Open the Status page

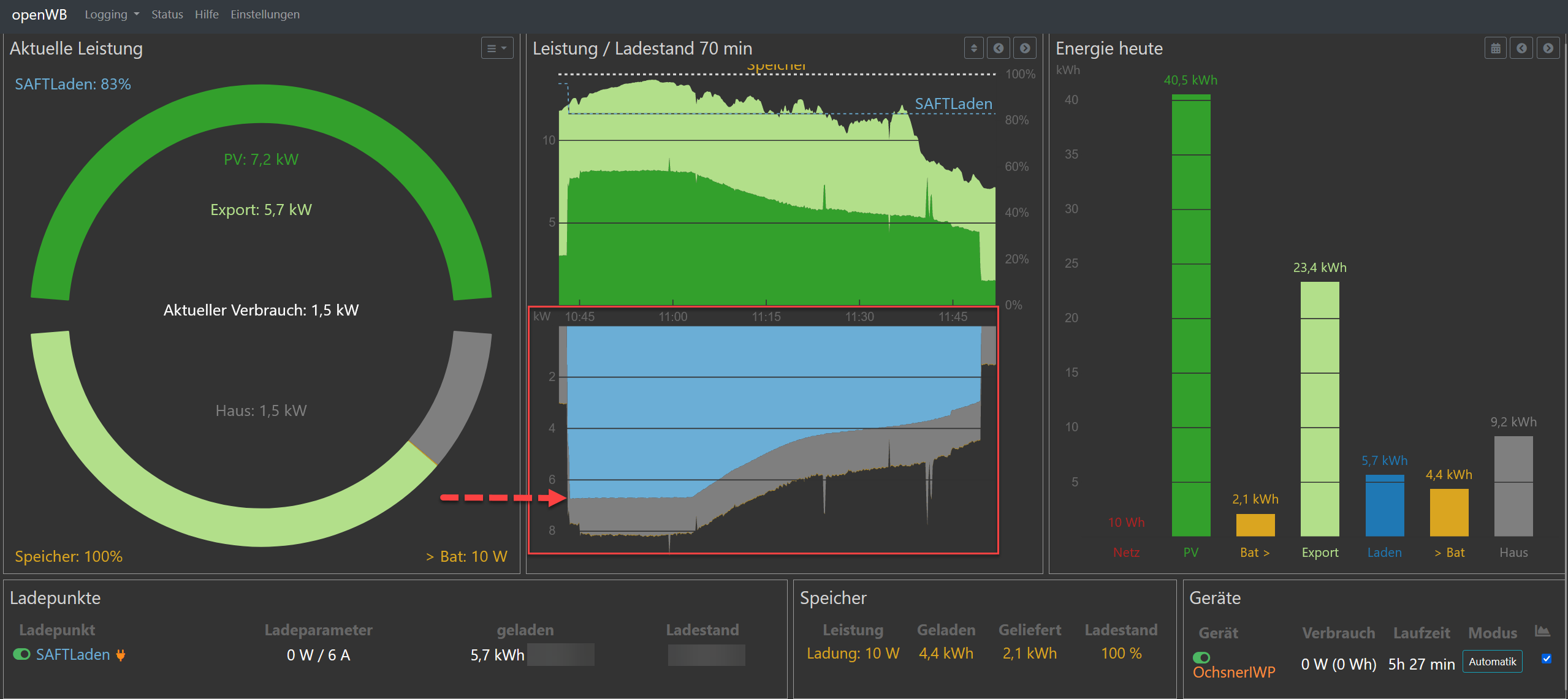[167, 14]
